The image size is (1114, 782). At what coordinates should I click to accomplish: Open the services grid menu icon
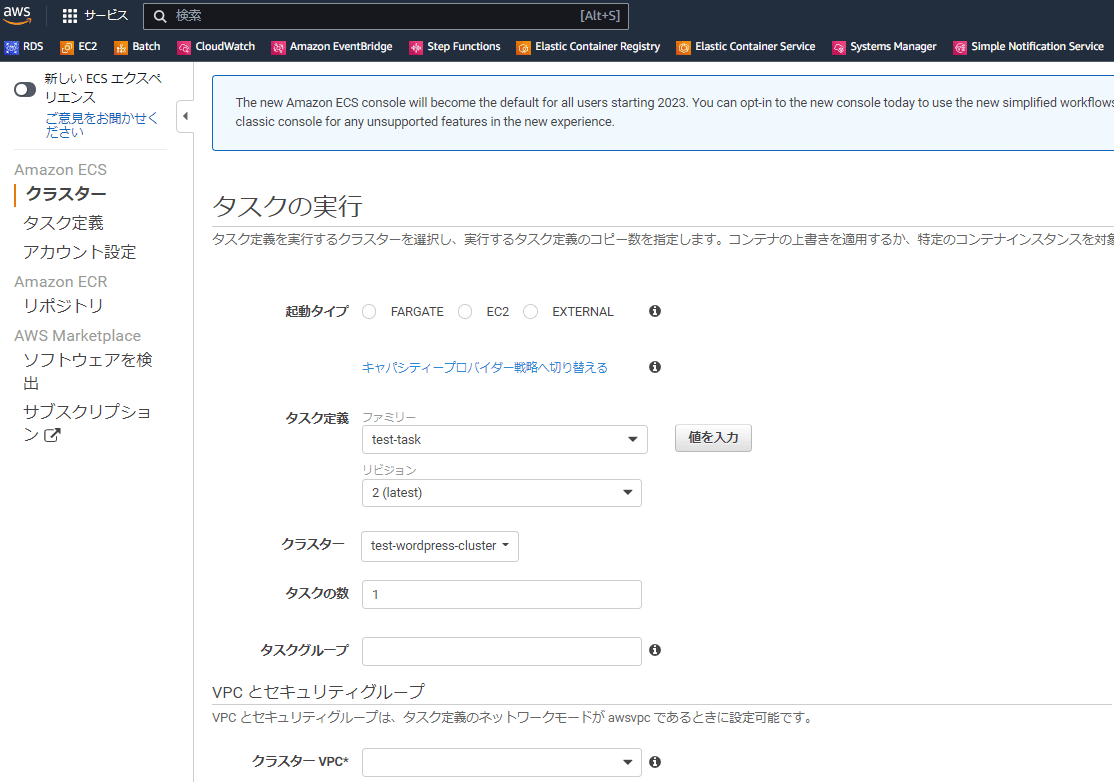click(70, 16)
